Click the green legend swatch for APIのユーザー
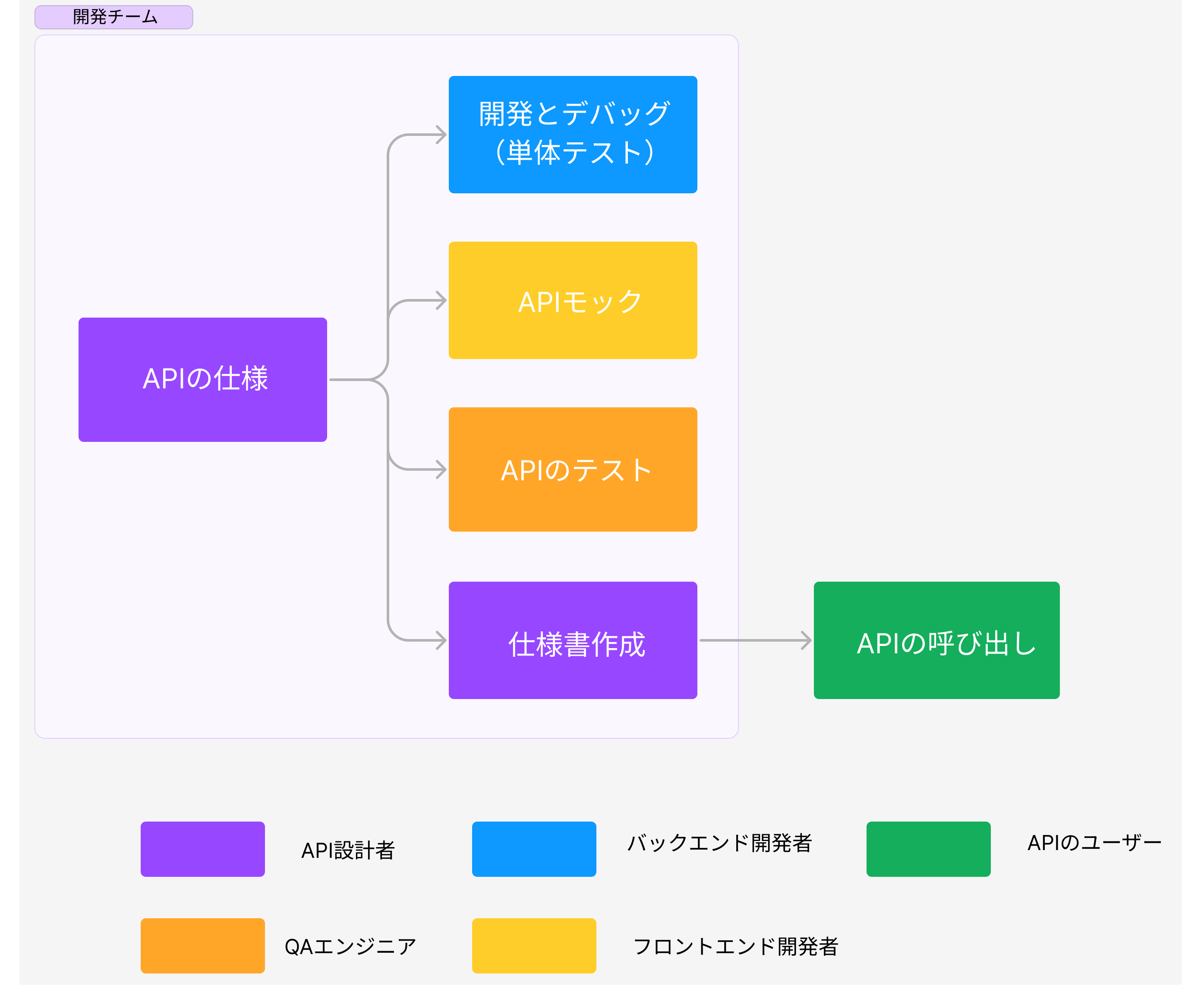1182x1008 pixels. (x=928, y=849)
